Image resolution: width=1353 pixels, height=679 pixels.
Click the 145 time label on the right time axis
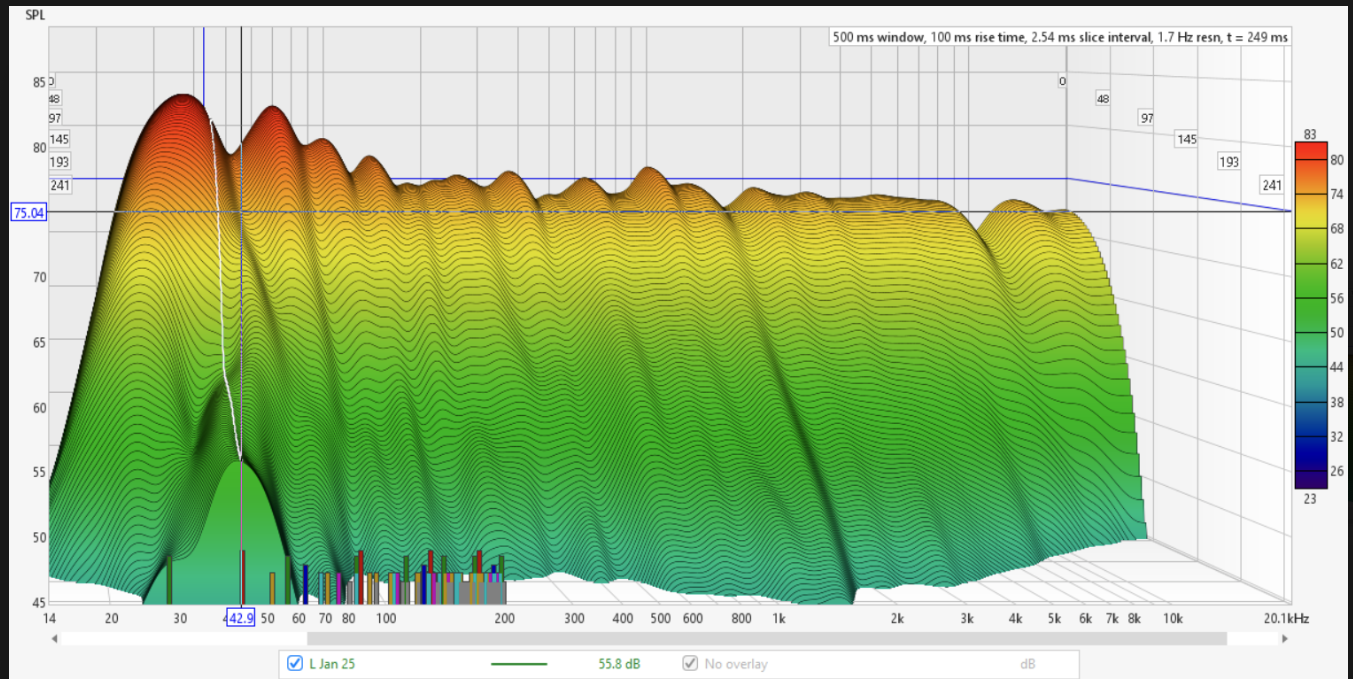1186,139
